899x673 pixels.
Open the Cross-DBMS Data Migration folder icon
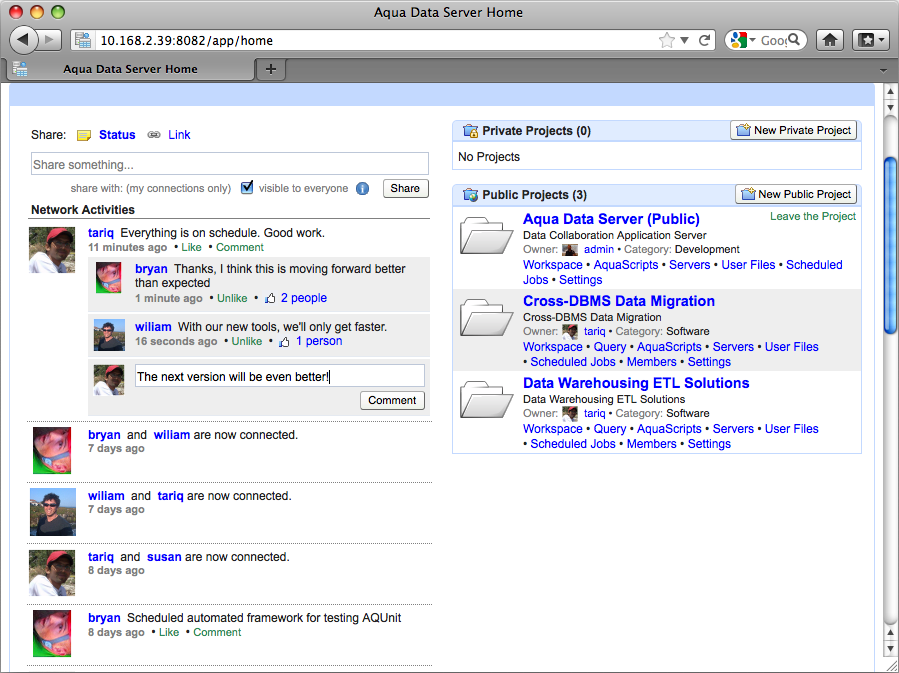486,317
